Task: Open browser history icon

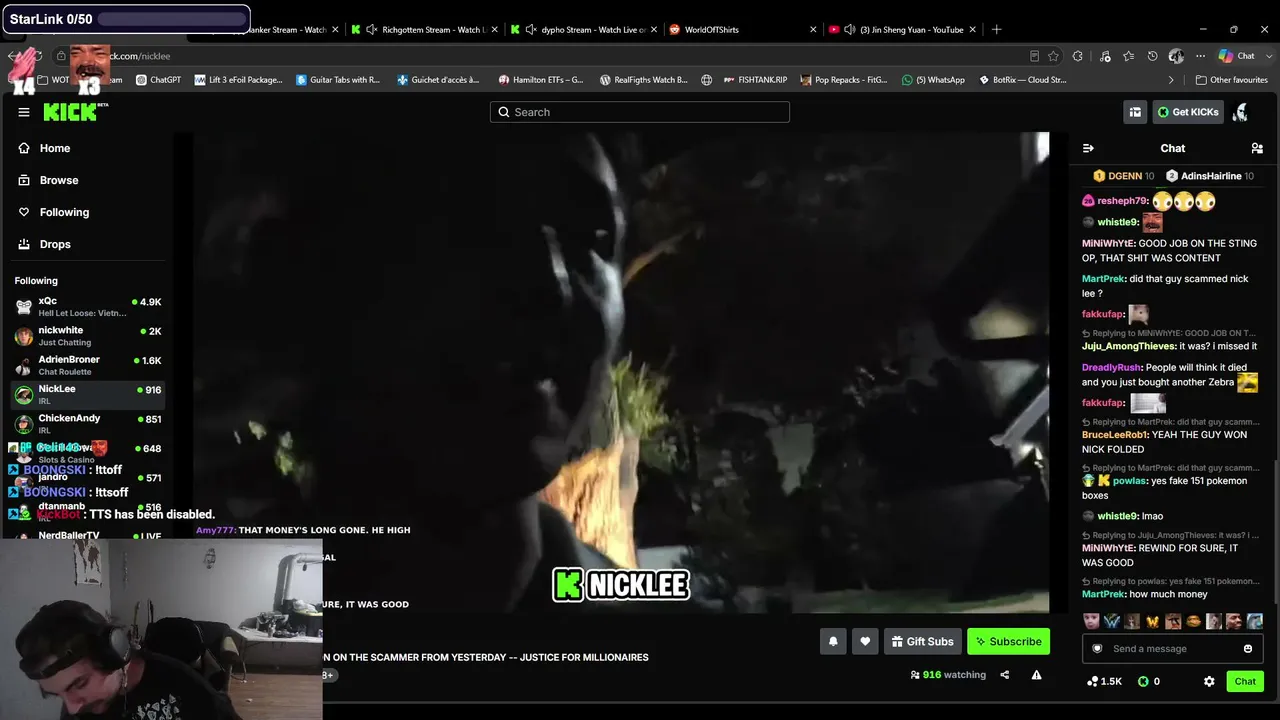Action: click(1152, 56)
